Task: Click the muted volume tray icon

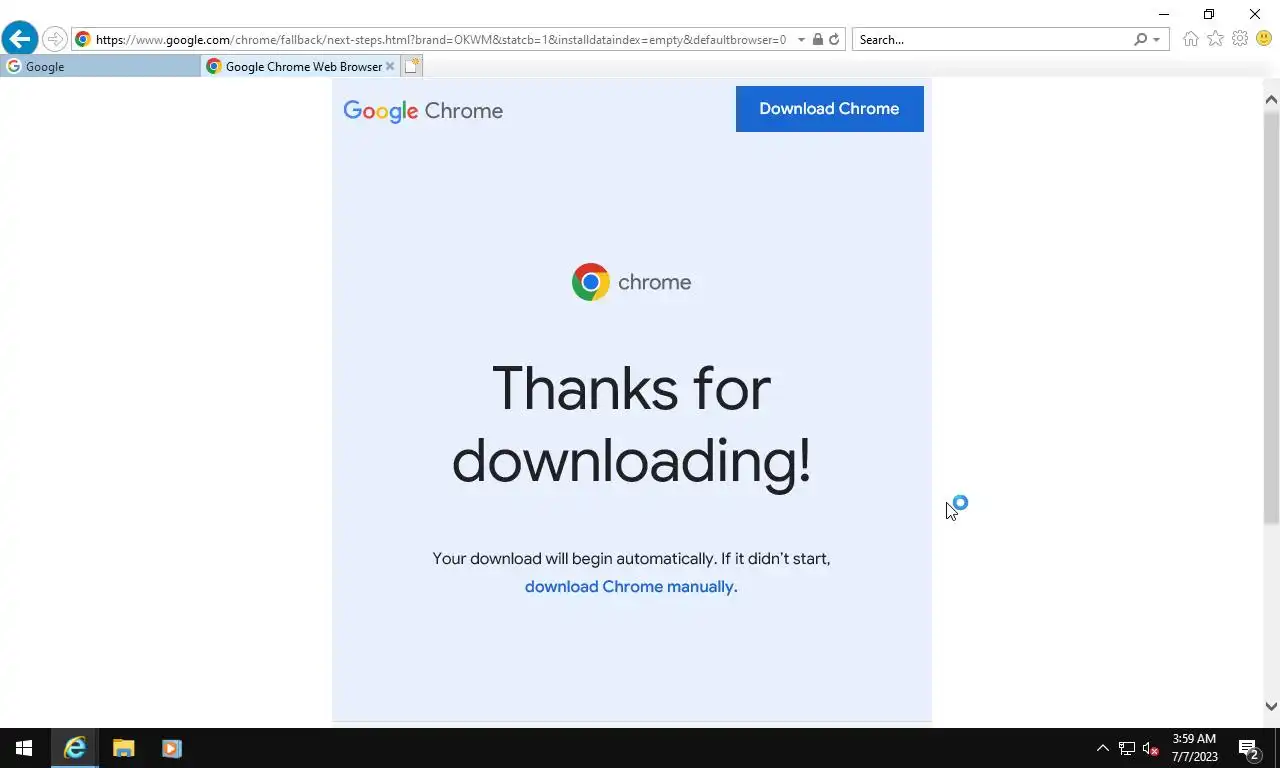Action: coord(1150,748)
